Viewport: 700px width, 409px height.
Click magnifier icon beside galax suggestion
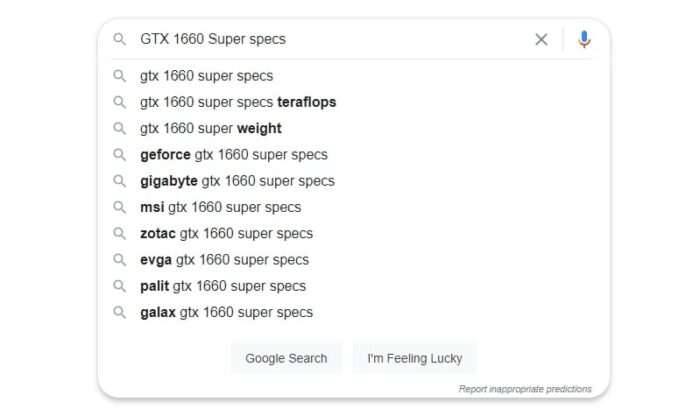(119, 313)
